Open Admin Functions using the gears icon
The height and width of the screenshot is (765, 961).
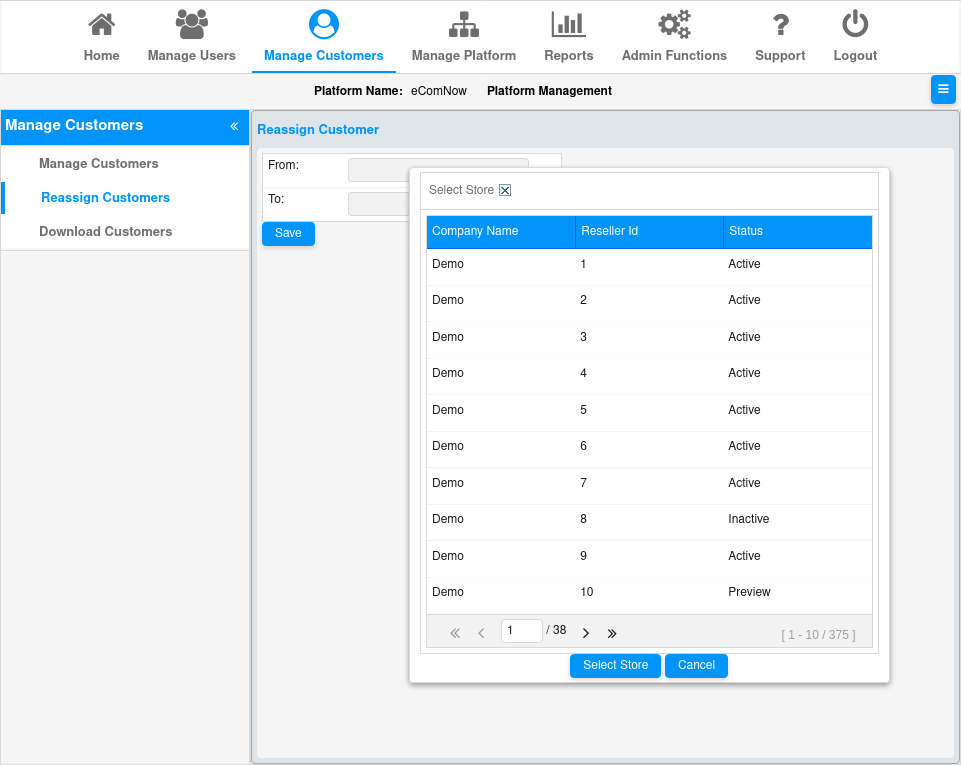tap(673, 22)
